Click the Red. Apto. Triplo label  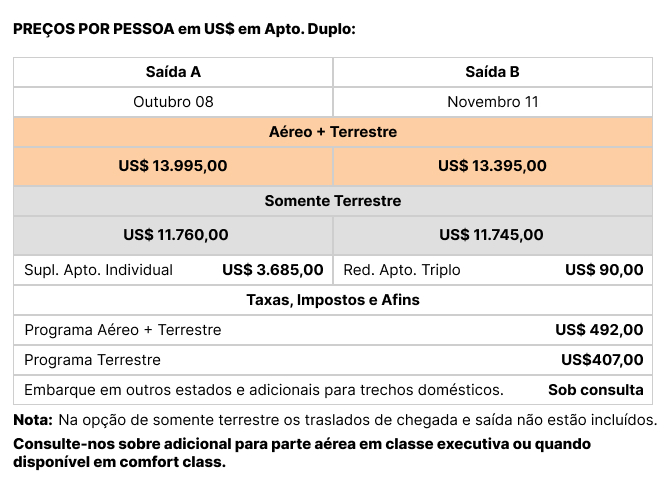click(402, 270)
